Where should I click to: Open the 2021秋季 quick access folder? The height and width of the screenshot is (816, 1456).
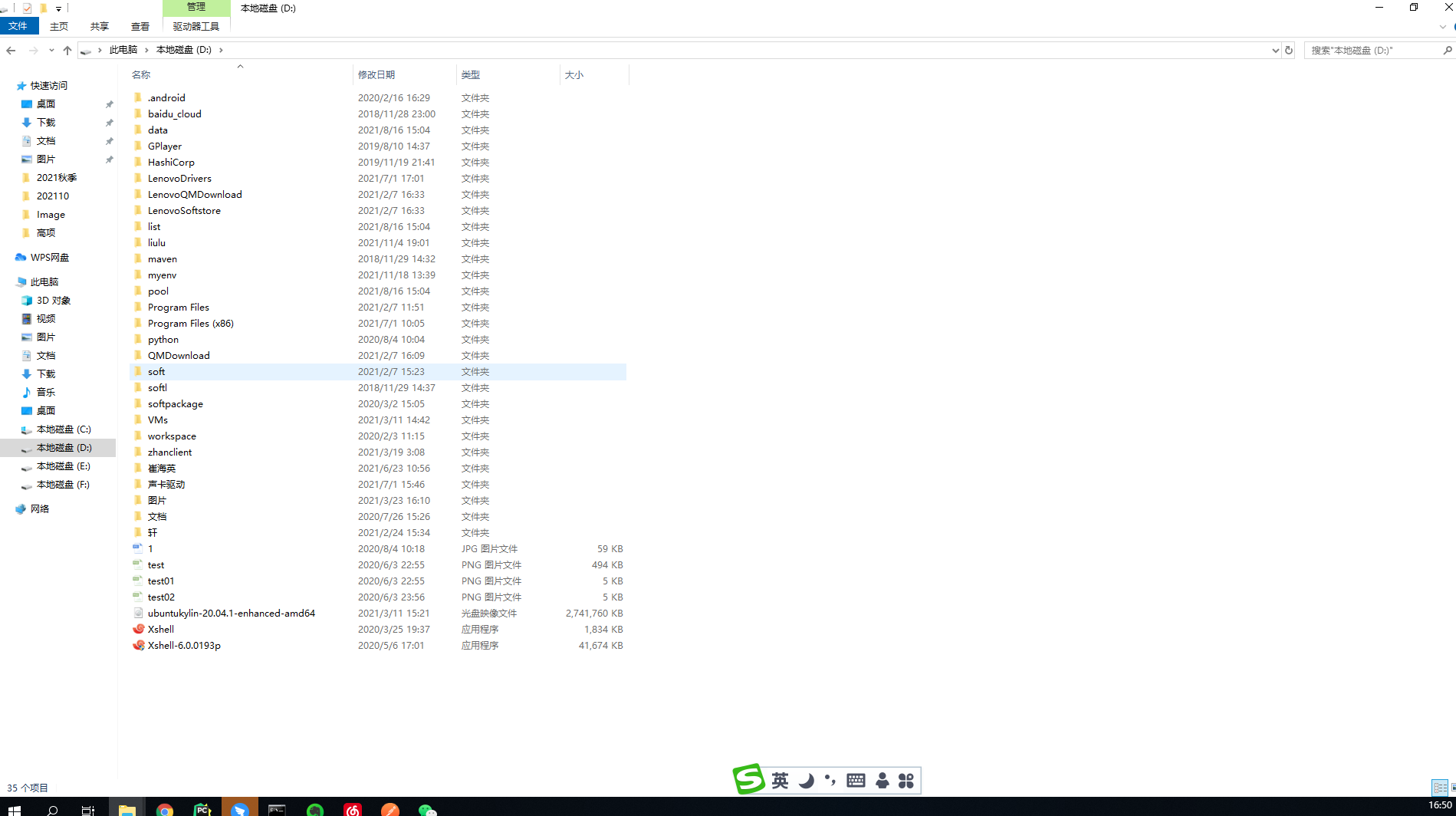(57, 178)
